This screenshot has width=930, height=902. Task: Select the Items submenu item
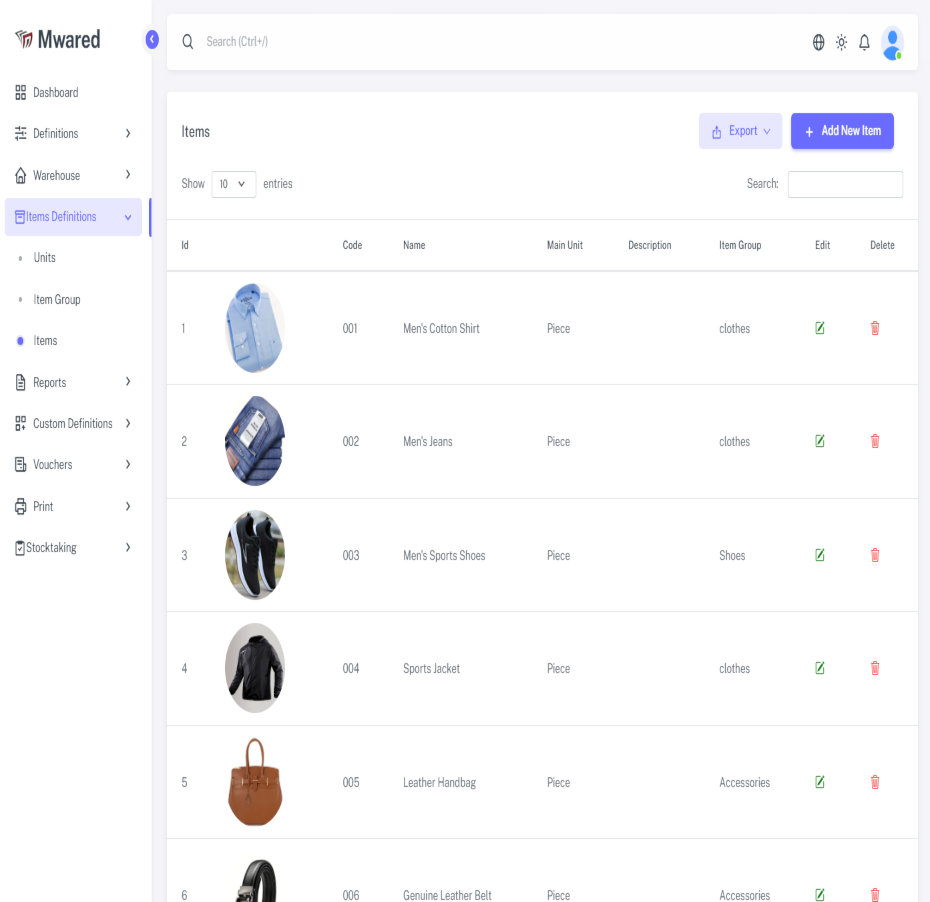point(45,340)
